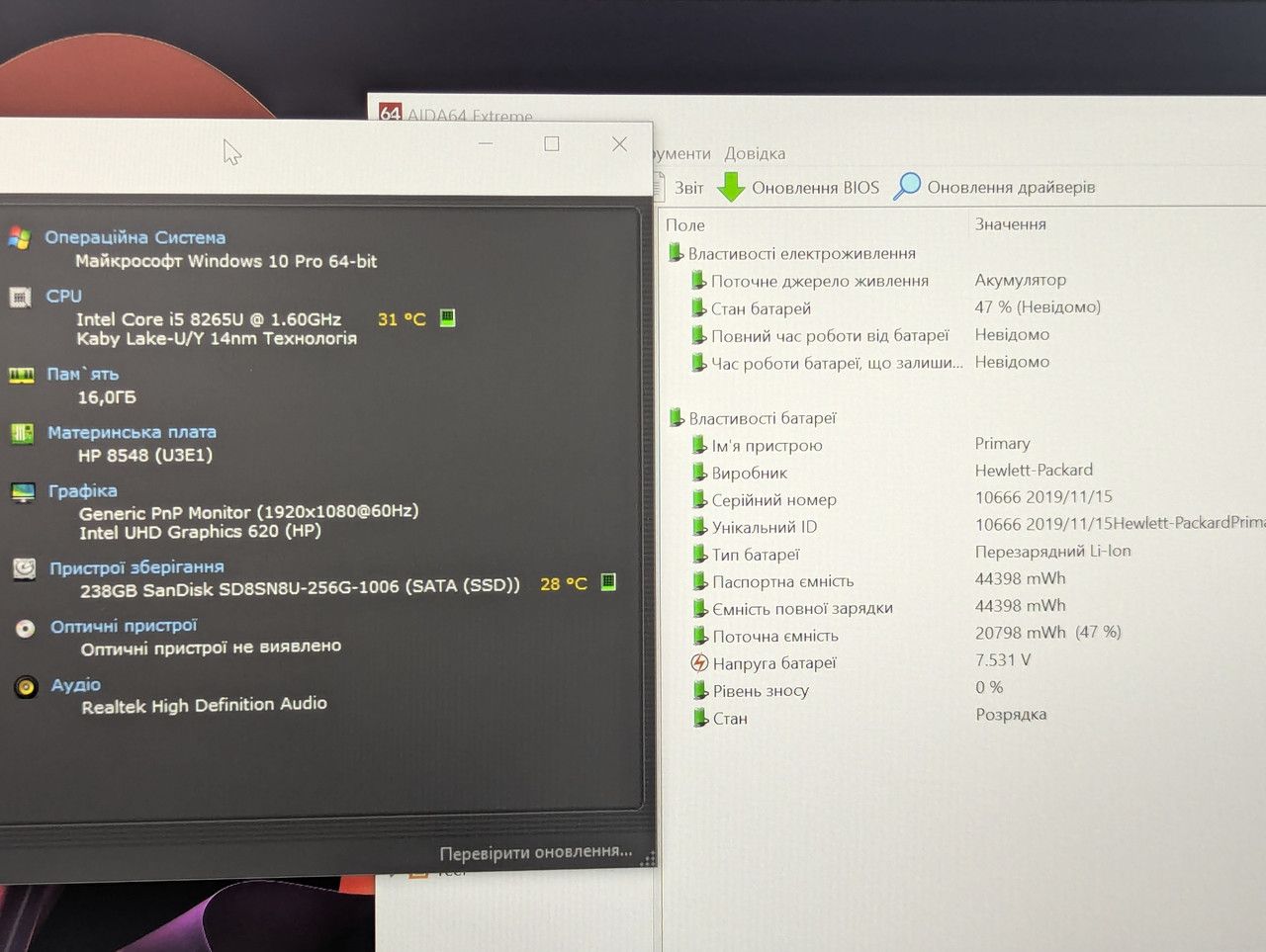Image resolution: width=1266 pixels, height=952 pixels.
Task: Click the Realtek High Definition Audio text
Action: tap(204, 705)
